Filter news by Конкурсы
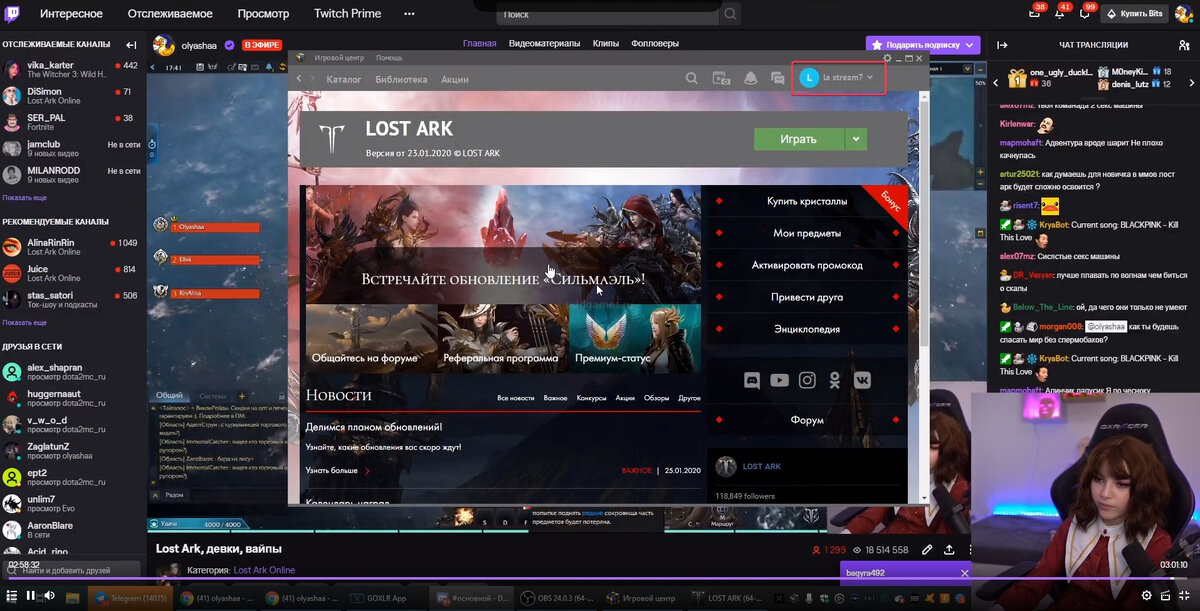Image resolution: width=1200 pixels, height=611 pixels. [591, 398]
